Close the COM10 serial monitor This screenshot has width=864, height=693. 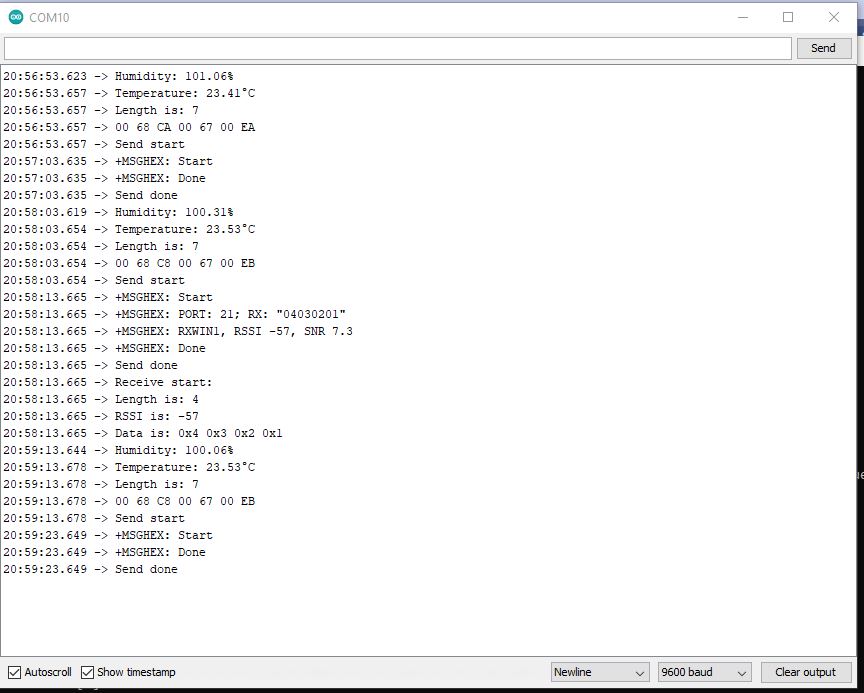point(834,17)
